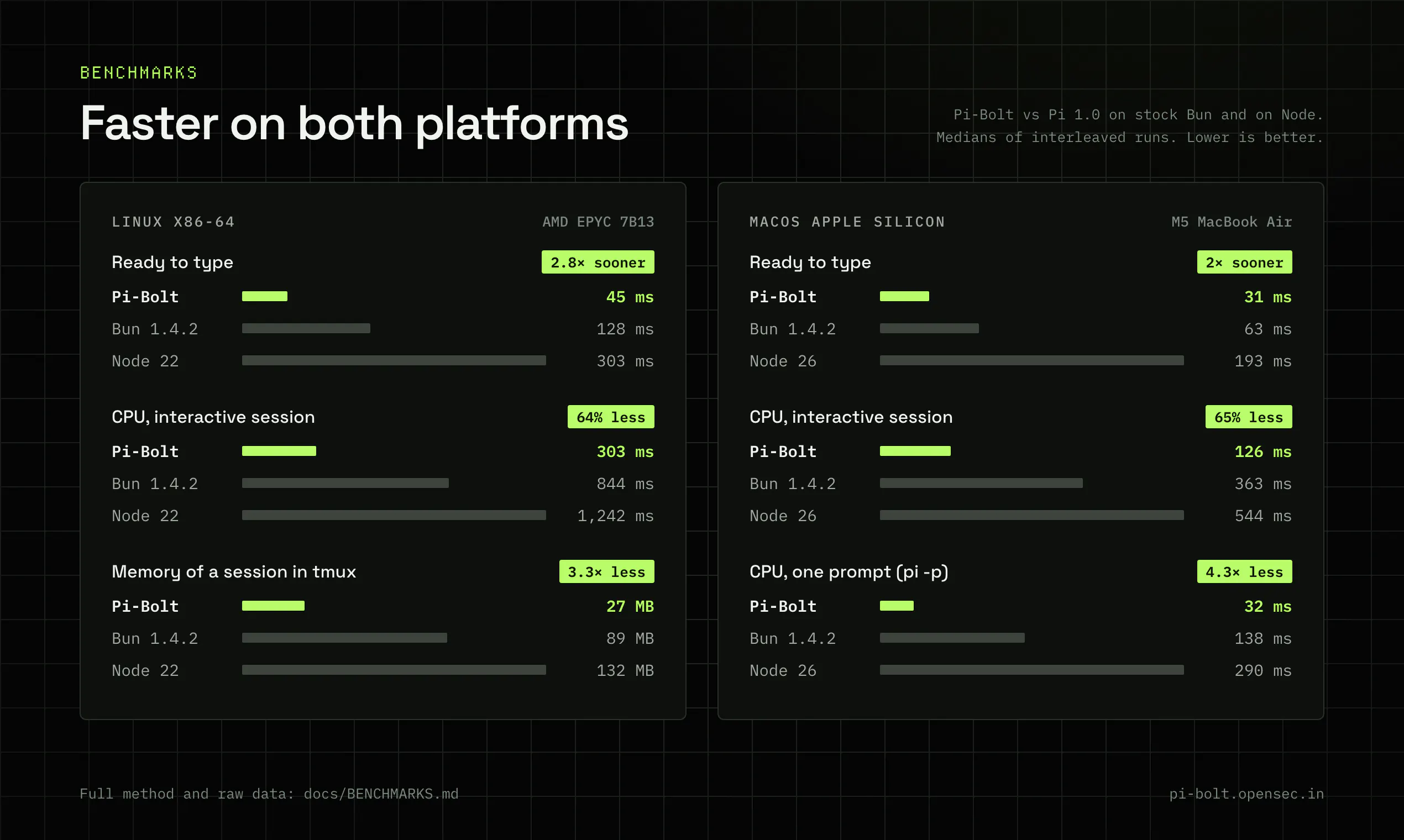
Task: Click the gray Node 22 bar beside '132 MB'
Action: (x=394, y=670)
